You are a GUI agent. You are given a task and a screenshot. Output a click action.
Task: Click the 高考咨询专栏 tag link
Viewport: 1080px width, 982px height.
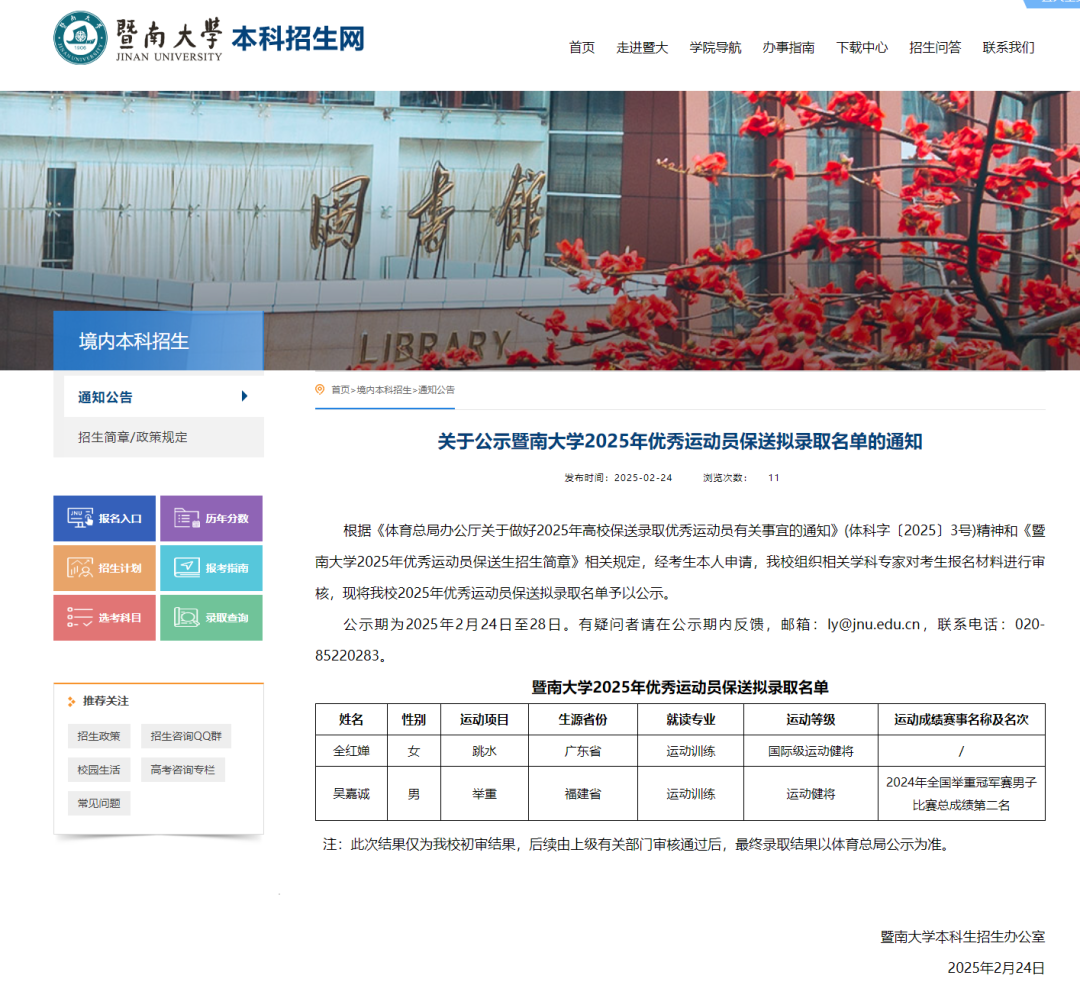point(183,770)
